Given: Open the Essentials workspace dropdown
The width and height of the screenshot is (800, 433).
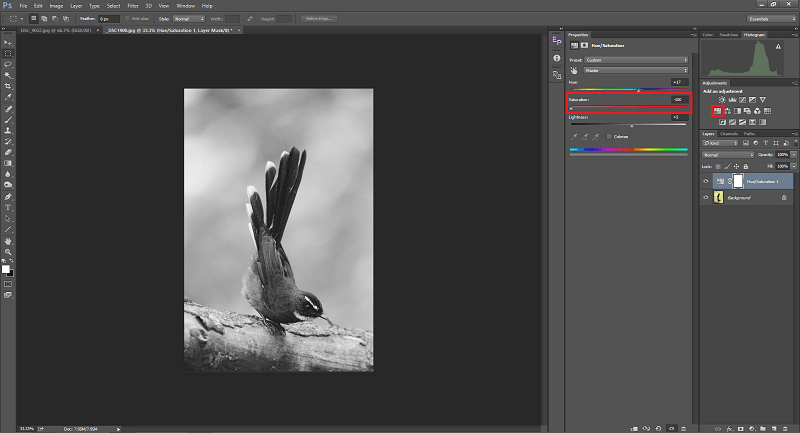Looking at the screenshot, I should click(x=771, y=19).
